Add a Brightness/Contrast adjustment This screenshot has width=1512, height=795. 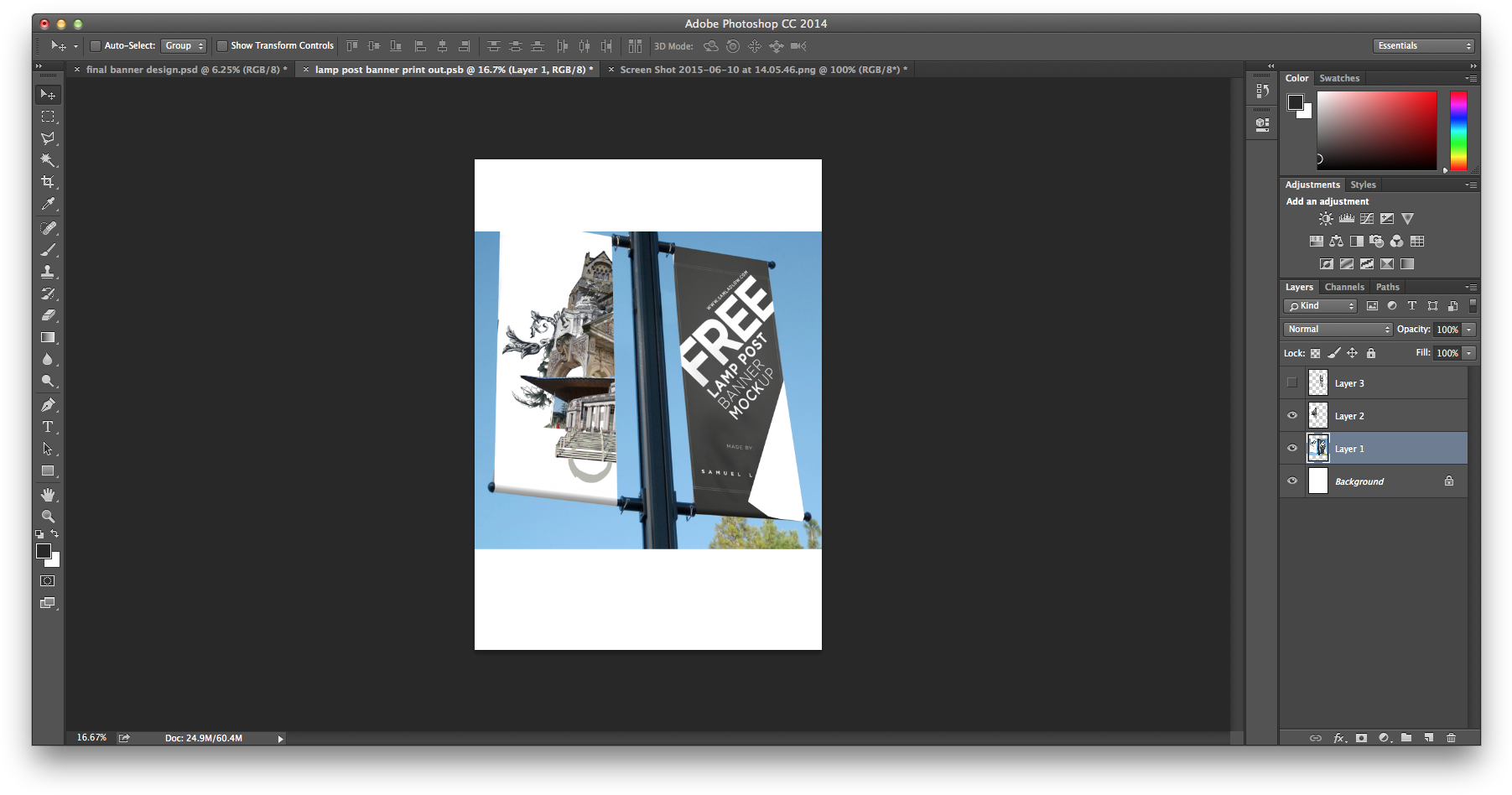click(x=1325, y=219)
